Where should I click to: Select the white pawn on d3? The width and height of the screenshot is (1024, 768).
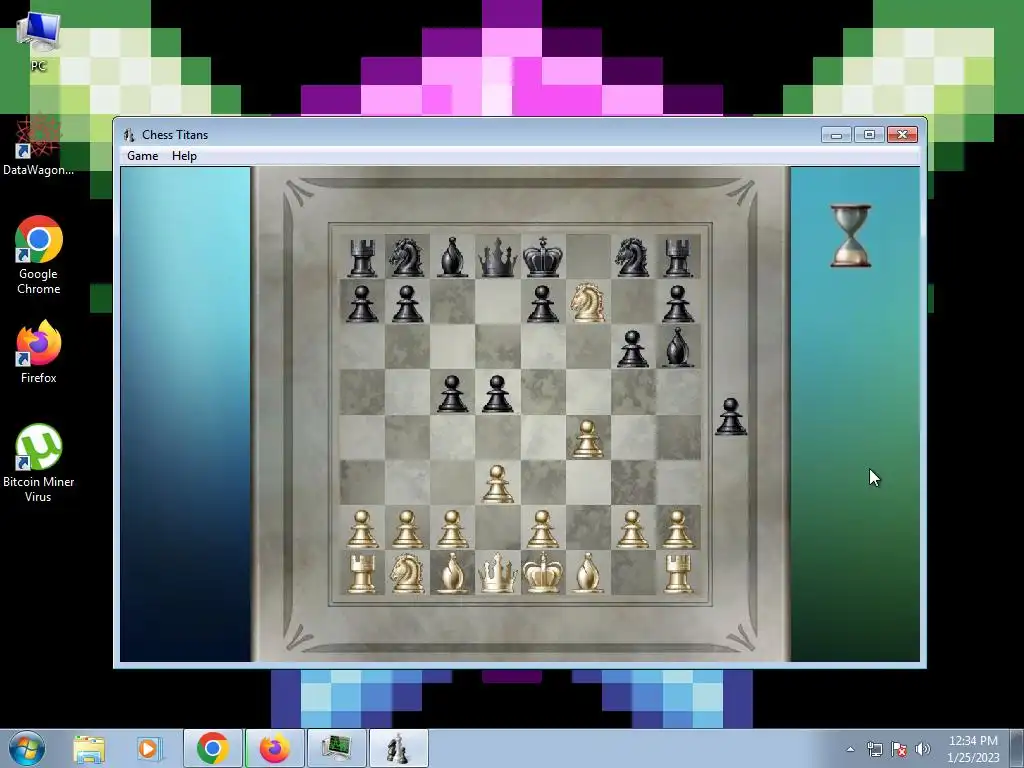(x=498, y=483)
